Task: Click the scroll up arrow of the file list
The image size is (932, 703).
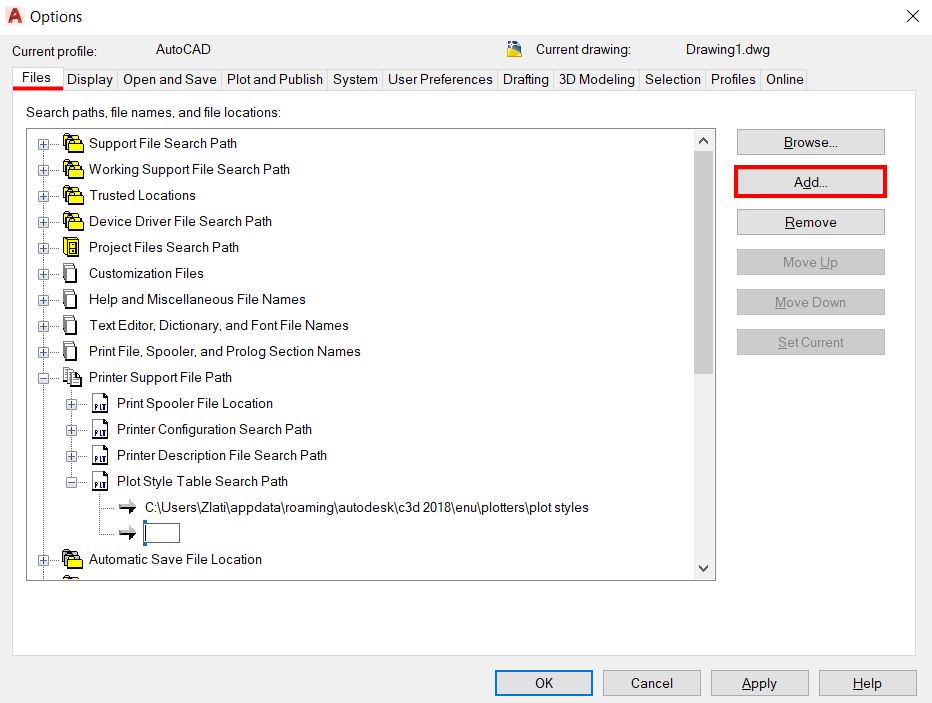Action: point(704,141)
